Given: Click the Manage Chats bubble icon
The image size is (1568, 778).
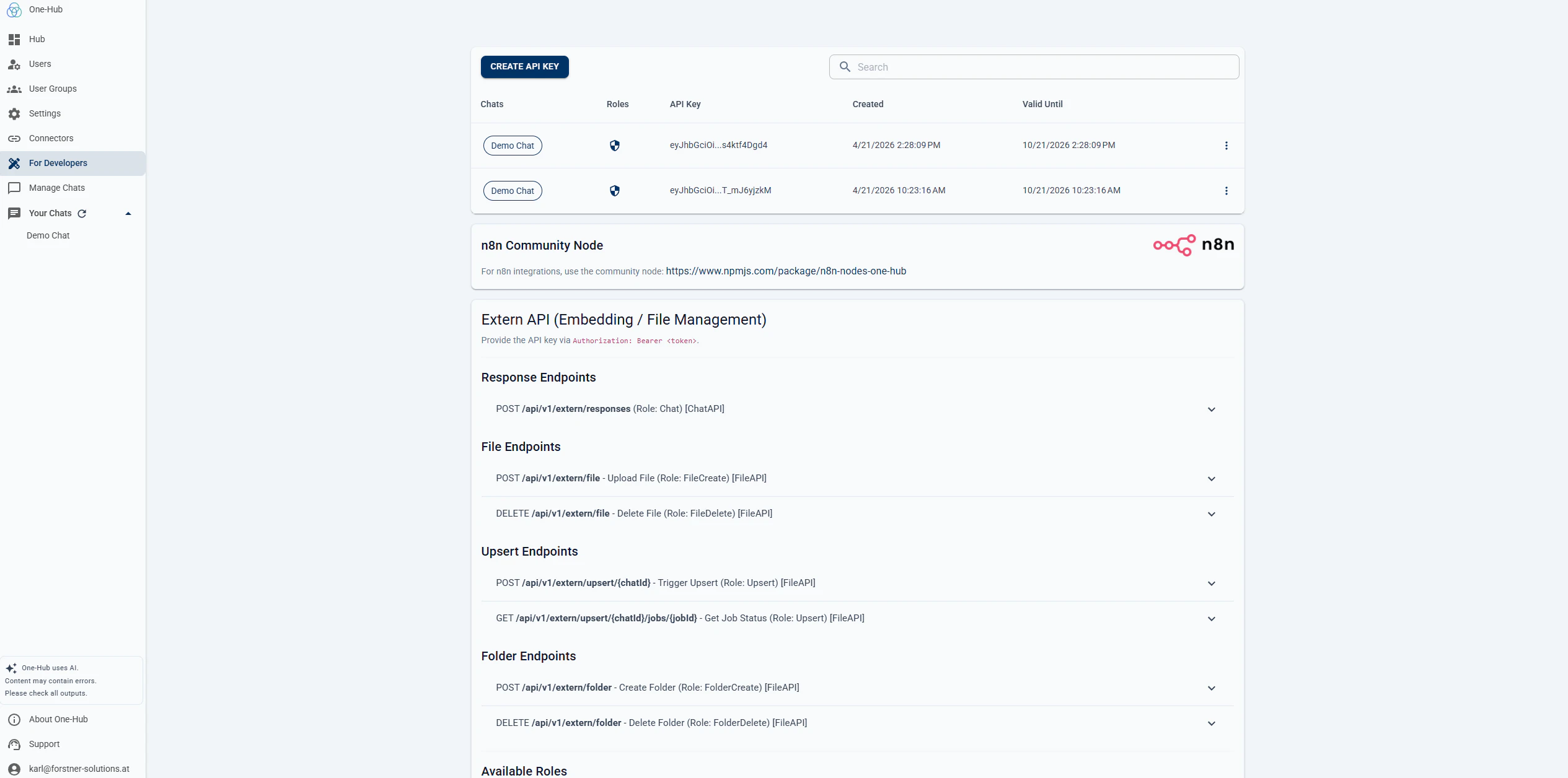Looking at the screenshot, I should (14, 188).
